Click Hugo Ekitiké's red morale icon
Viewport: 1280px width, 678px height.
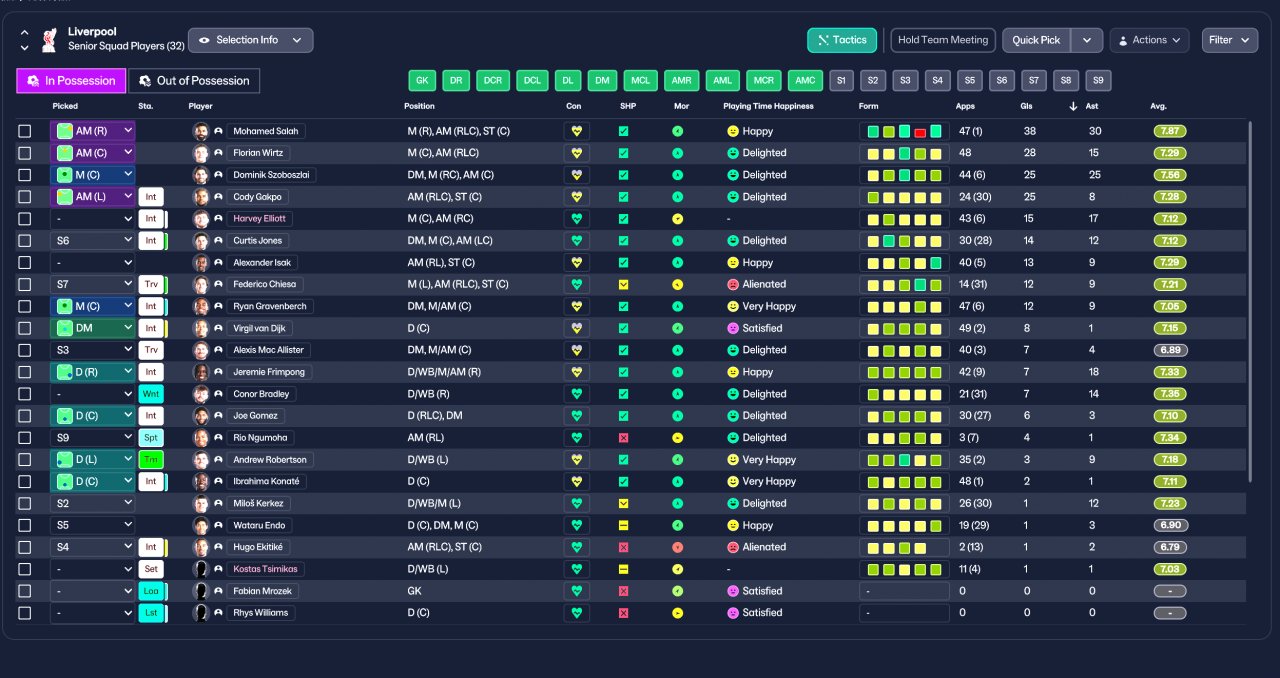click(x=677, y=547)
